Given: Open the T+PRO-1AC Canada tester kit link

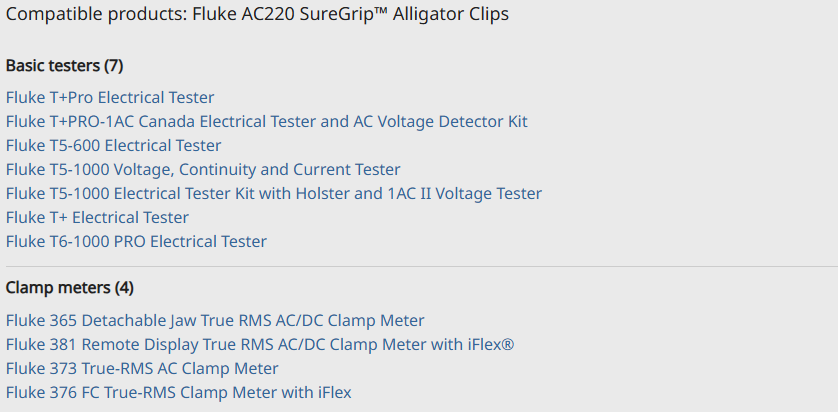Looking at the screenshot, I should pos(266,122).
